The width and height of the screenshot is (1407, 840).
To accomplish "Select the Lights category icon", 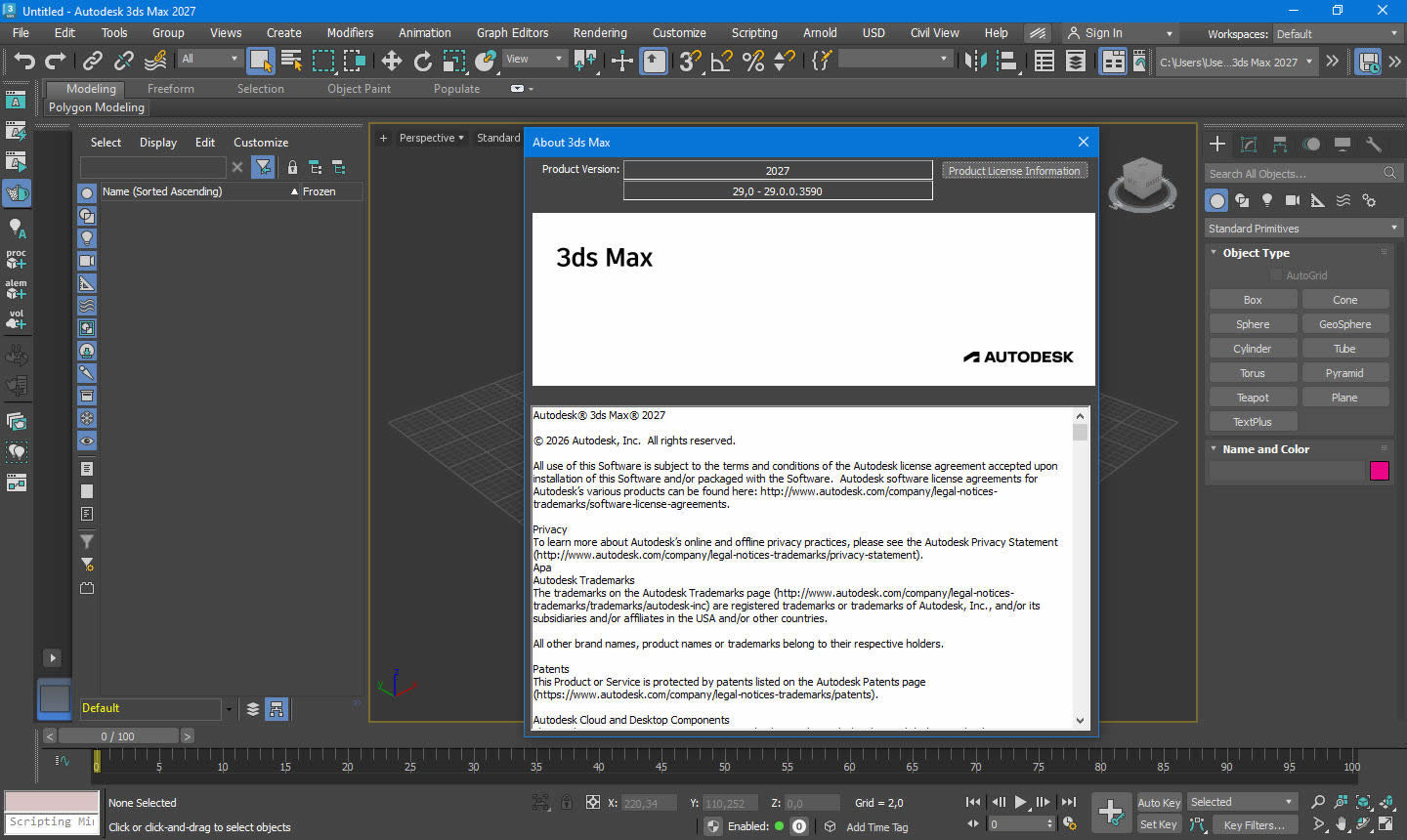I will (1267, 200).
